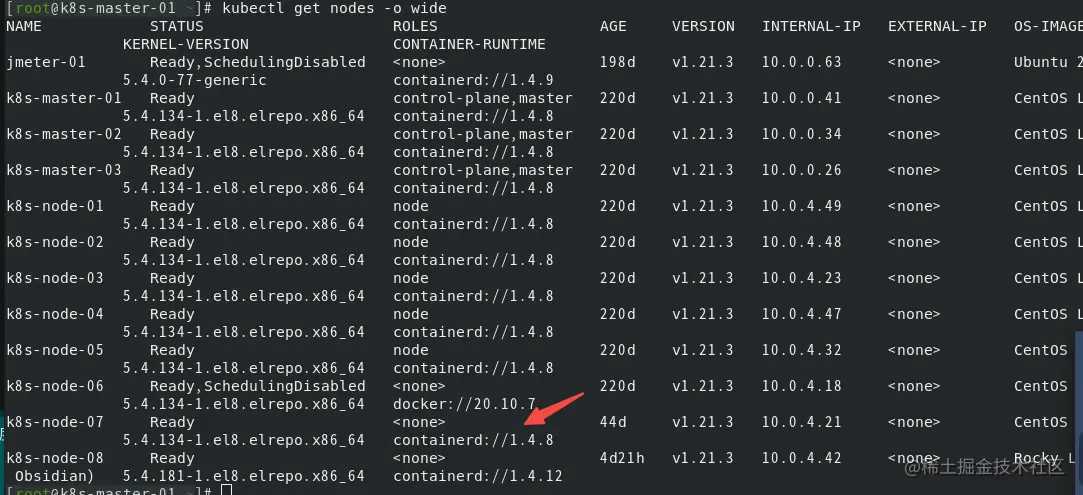Click the typed command kubectl get nodes -o wide
1083x495 pixels.
point(334,8)
